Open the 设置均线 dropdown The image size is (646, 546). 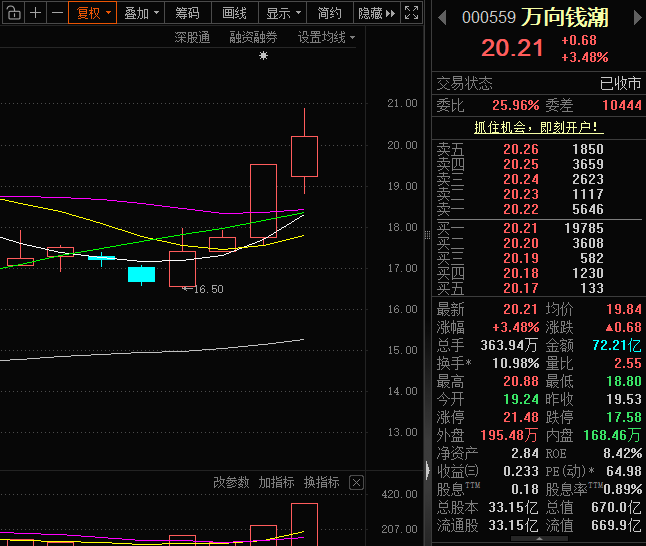pos(326,37)
